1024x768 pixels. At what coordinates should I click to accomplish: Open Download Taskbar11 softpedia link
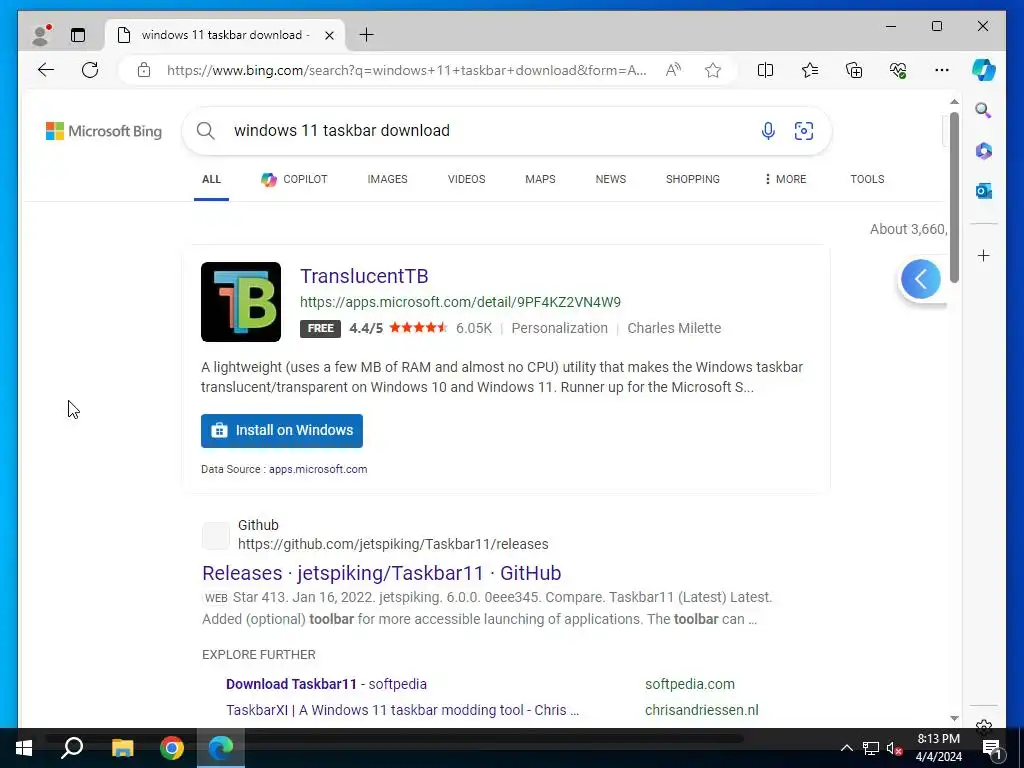pyautogui.click(x=327, y=684)
